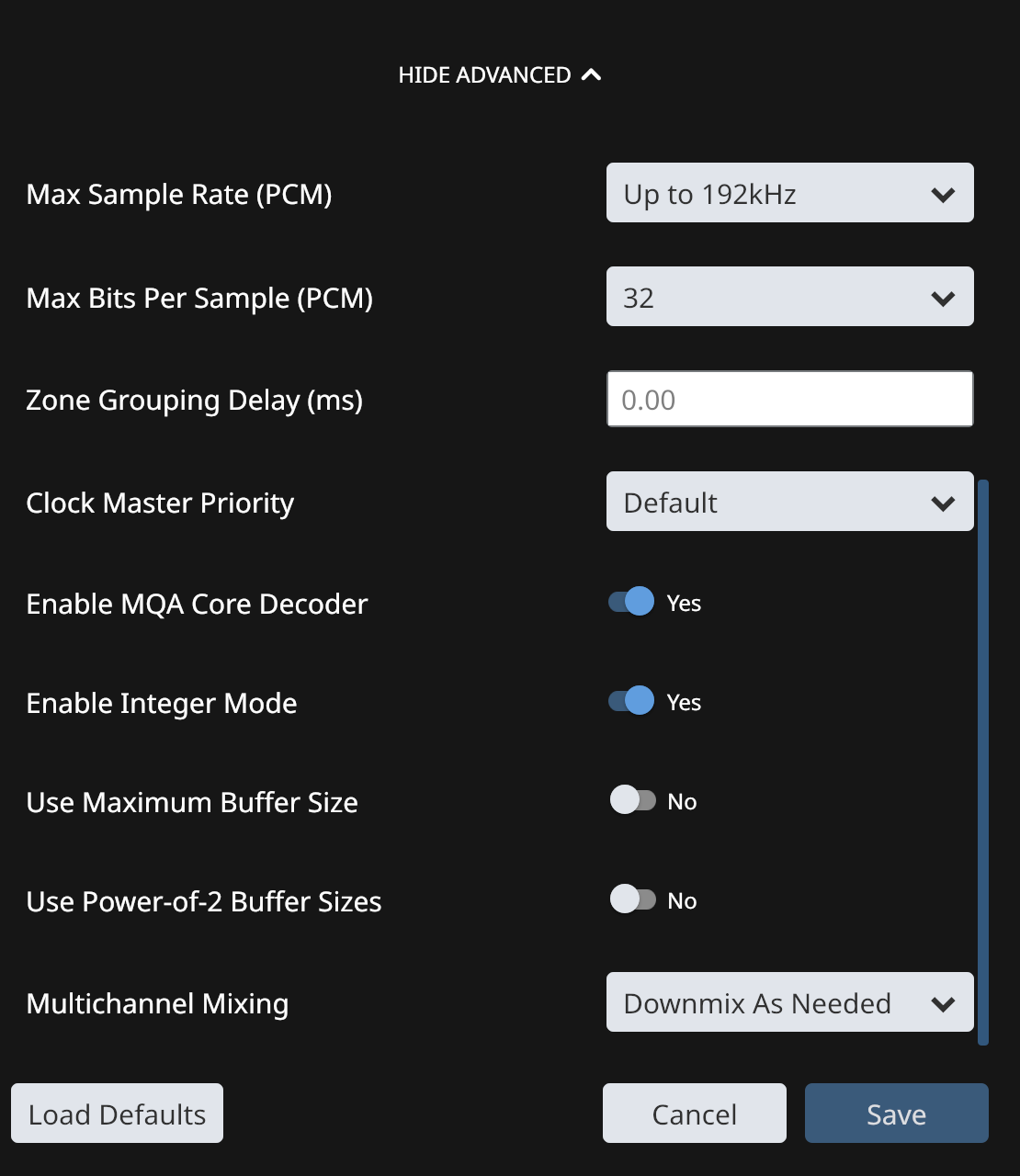Change the Clock Master Priority setting
This screenshot has width=1020, height=1176.
pyautogui.click(x=790, y=503)
